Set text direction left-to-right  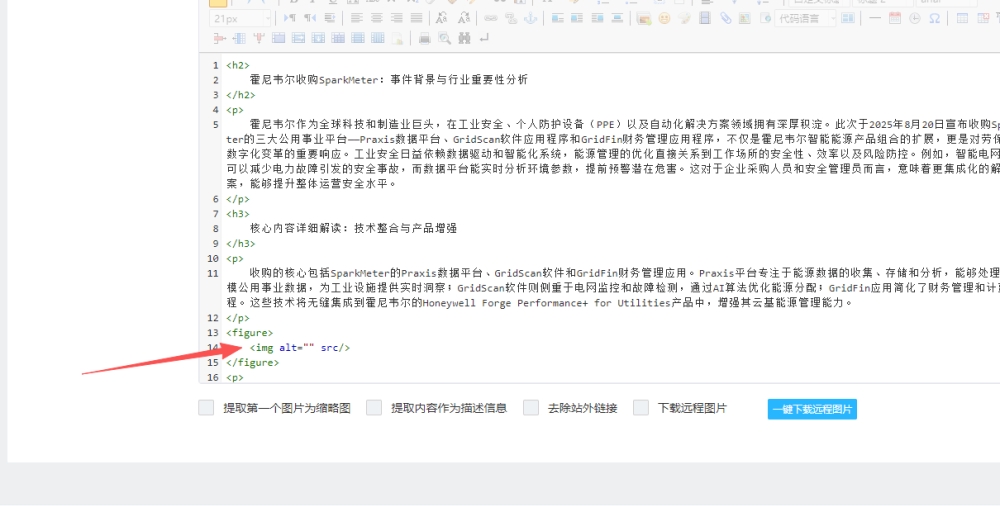290,18
